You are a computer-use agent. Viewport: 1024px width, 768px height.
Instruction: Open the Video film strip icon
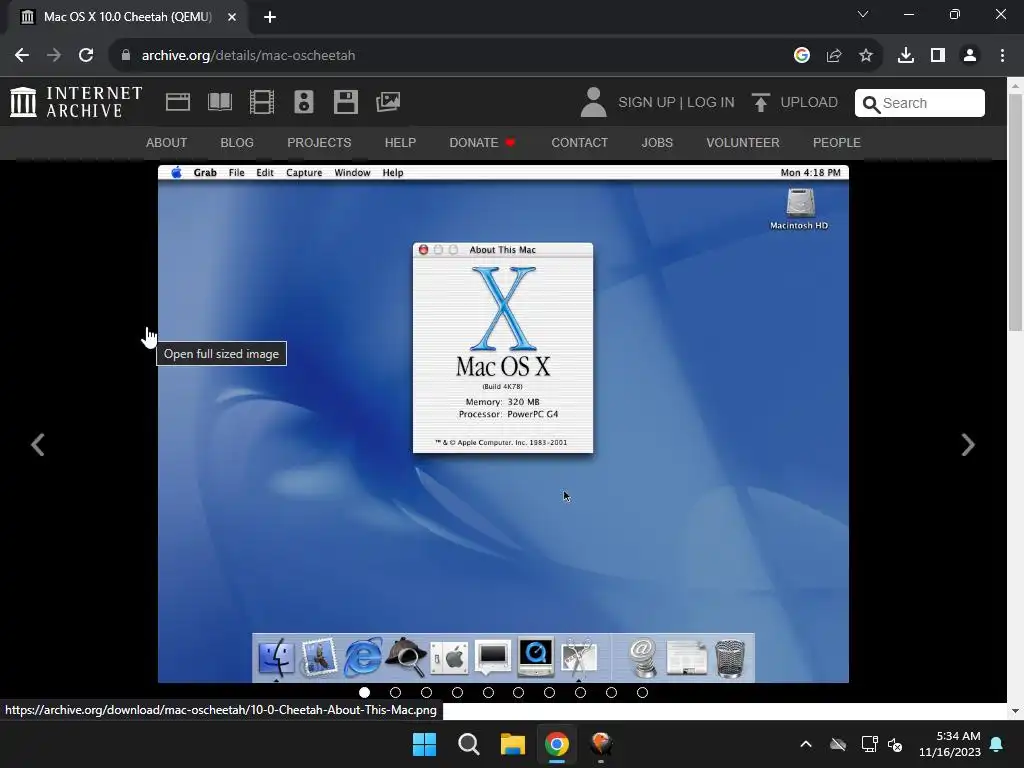(x=262, y=102)
